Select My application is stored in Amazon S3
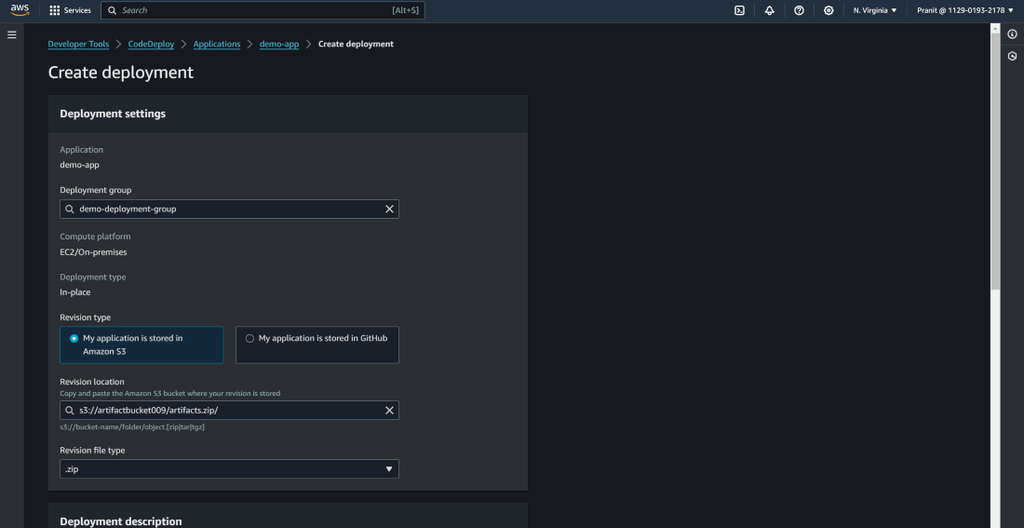 coord(141,344)
